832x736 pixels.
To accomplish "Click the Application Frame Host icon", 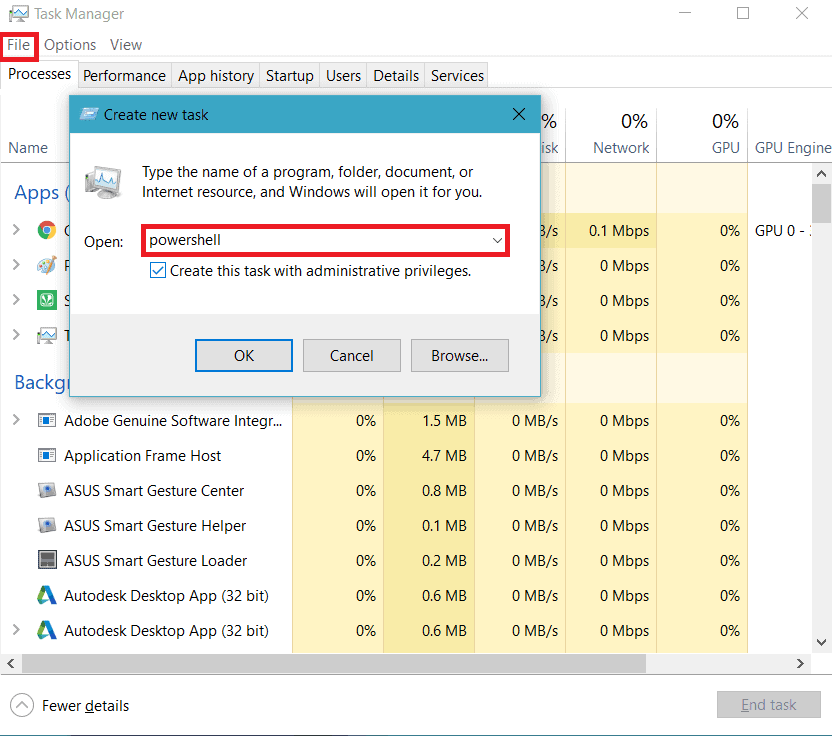I will [47, 455].
